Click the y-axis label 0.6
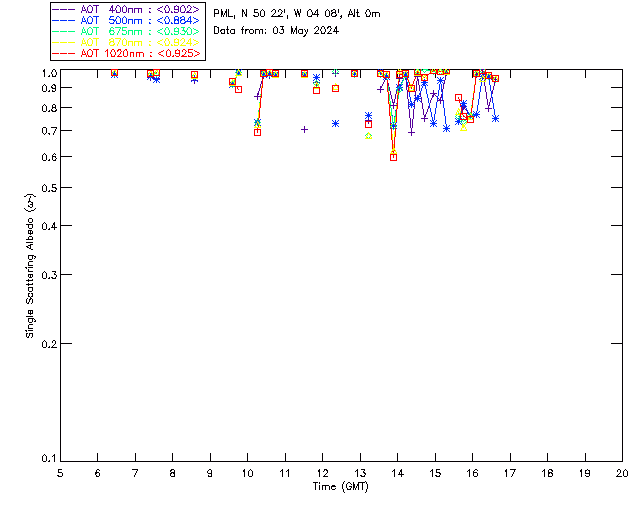640x512 pixels. pos(49,157)
